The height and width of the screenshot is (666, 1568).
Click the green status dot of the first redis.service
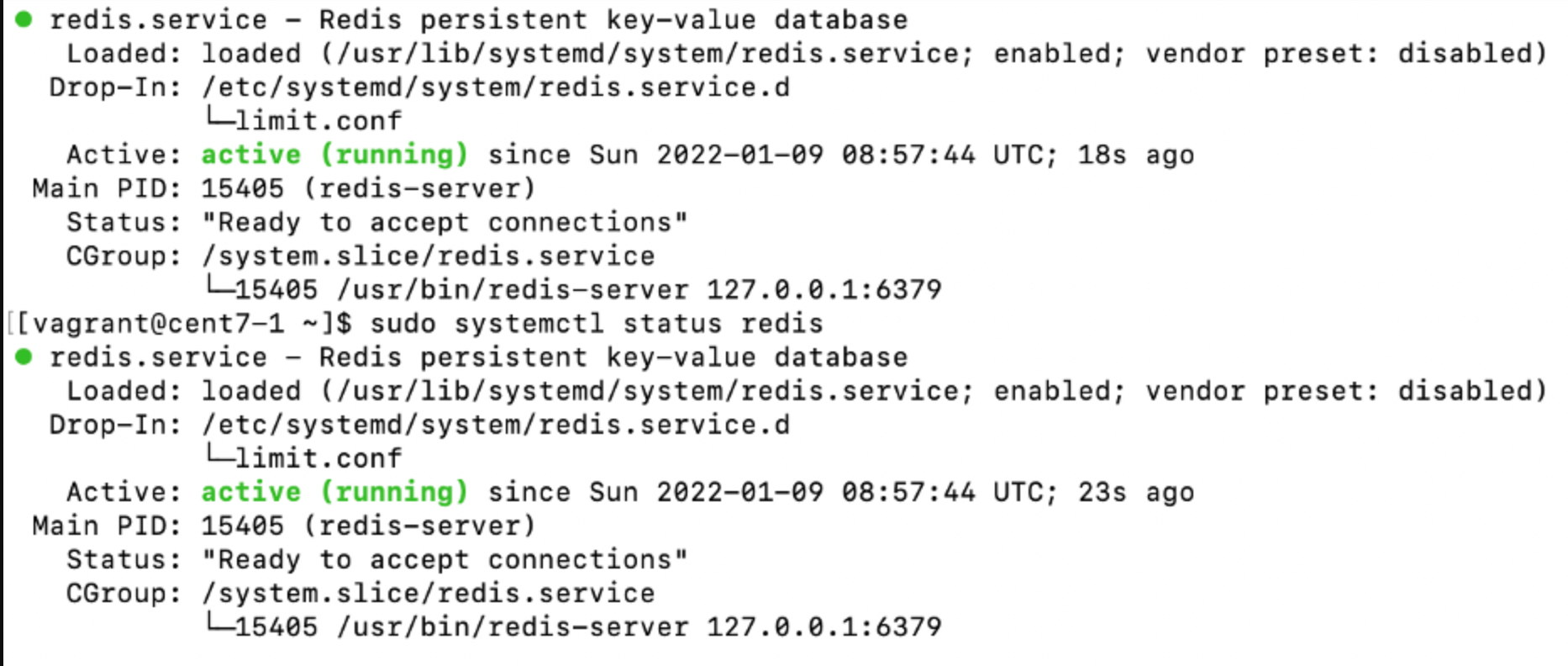pyautogui.click(x=24, y=18)
